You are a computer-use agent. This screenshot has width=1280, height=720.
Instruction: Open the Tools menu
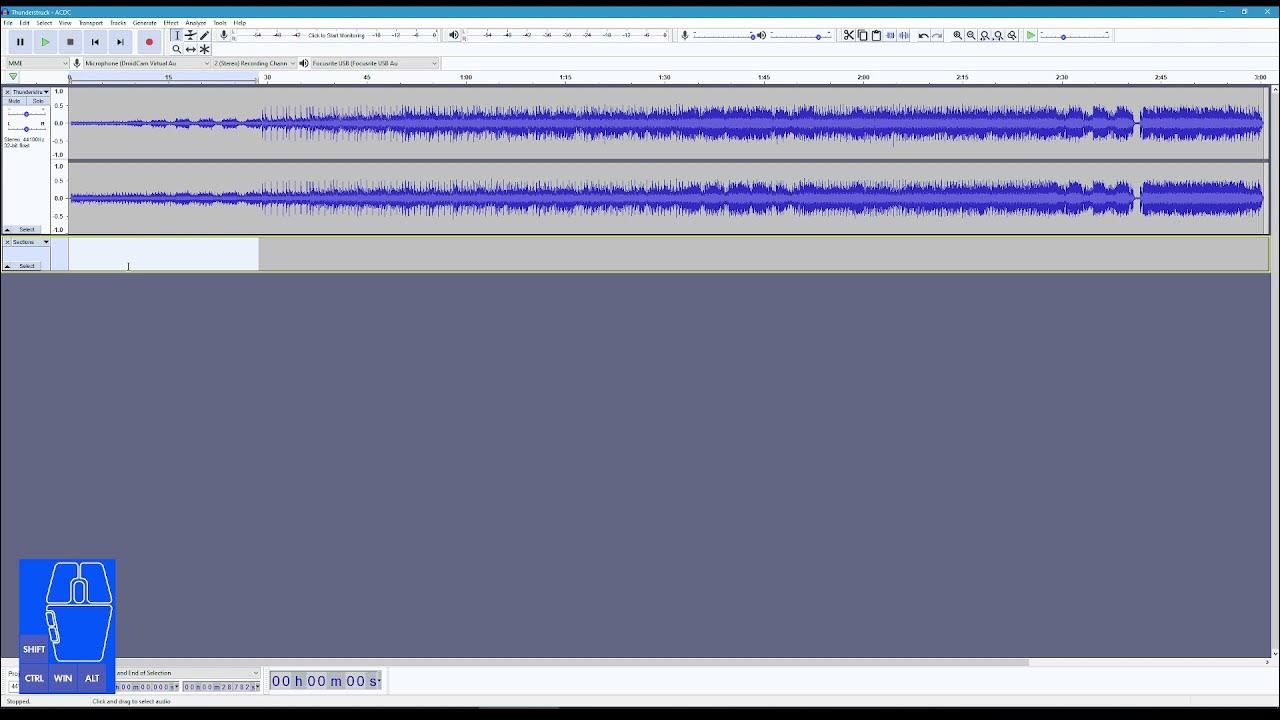220,22
